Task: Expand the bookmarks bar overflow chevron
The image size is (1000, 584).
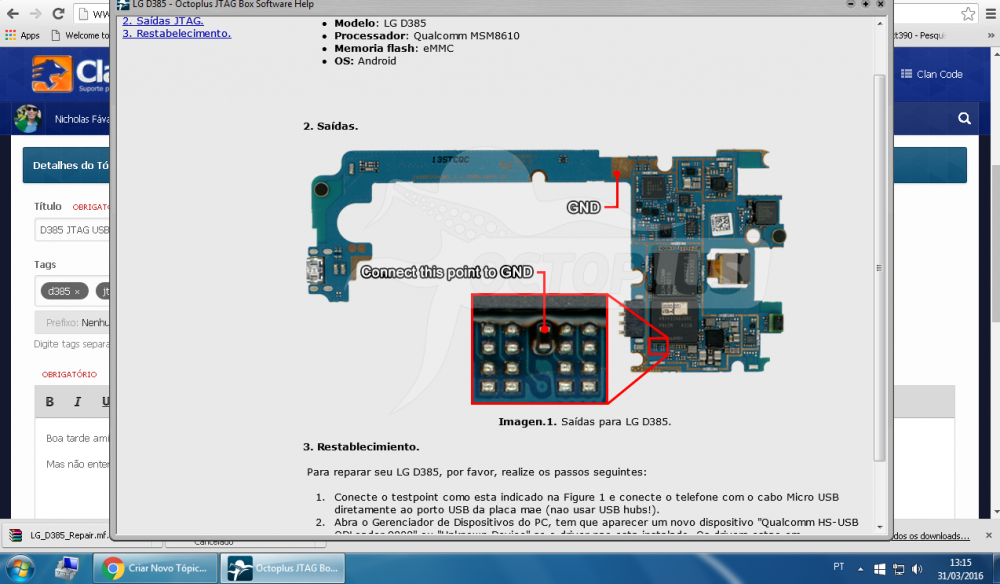Action: coord(990,35)
